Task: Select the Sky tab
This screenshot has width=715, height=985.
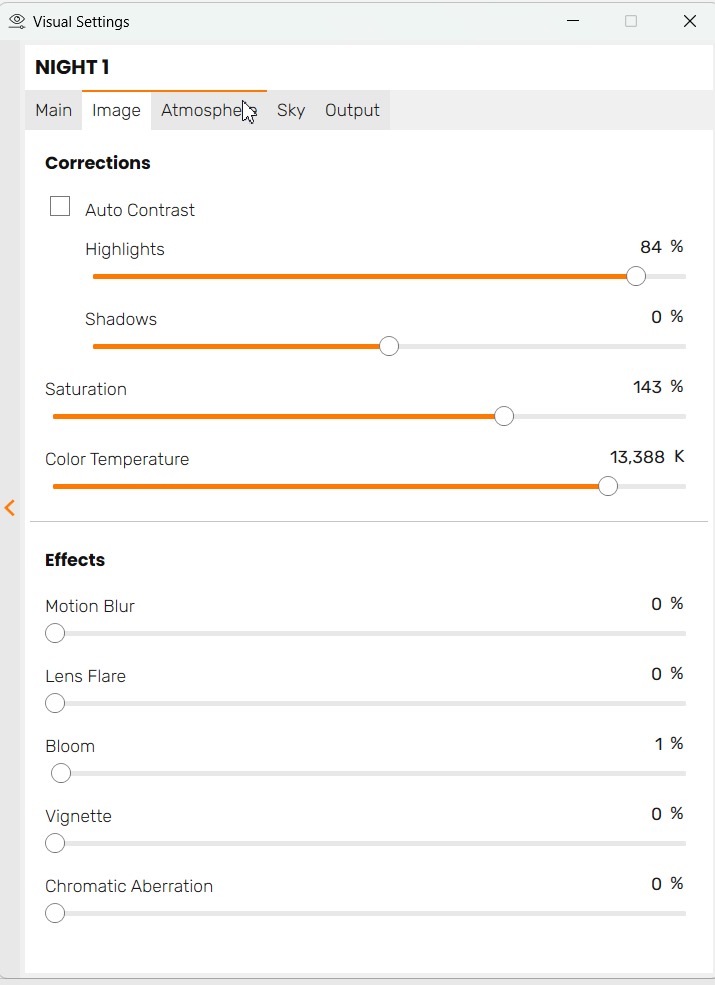Action: pyautogui.click(x=291, y=111)
